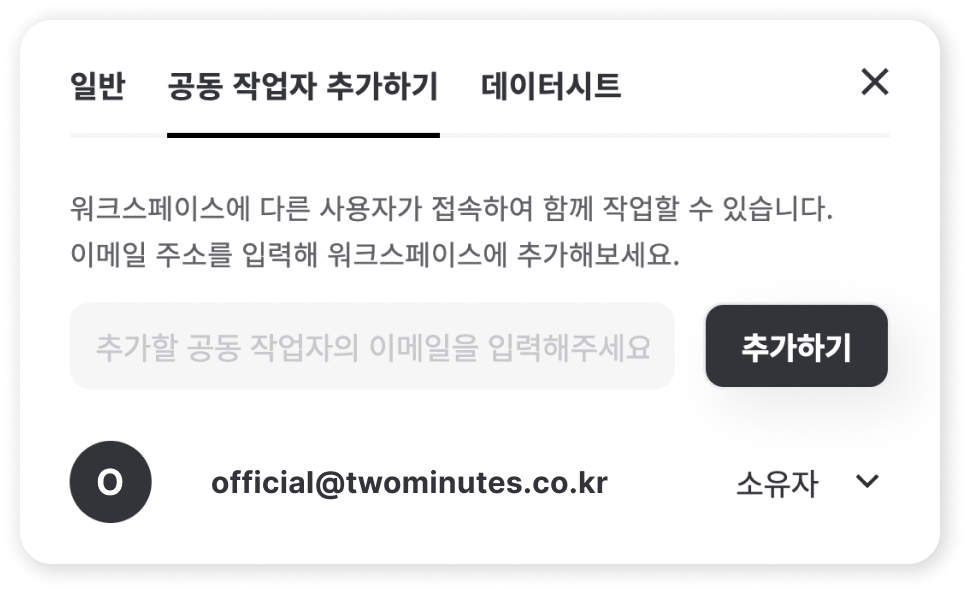Click the downward arrow icon beside 소유자
The height and width of the screenshot is (592, 968).
867,481
